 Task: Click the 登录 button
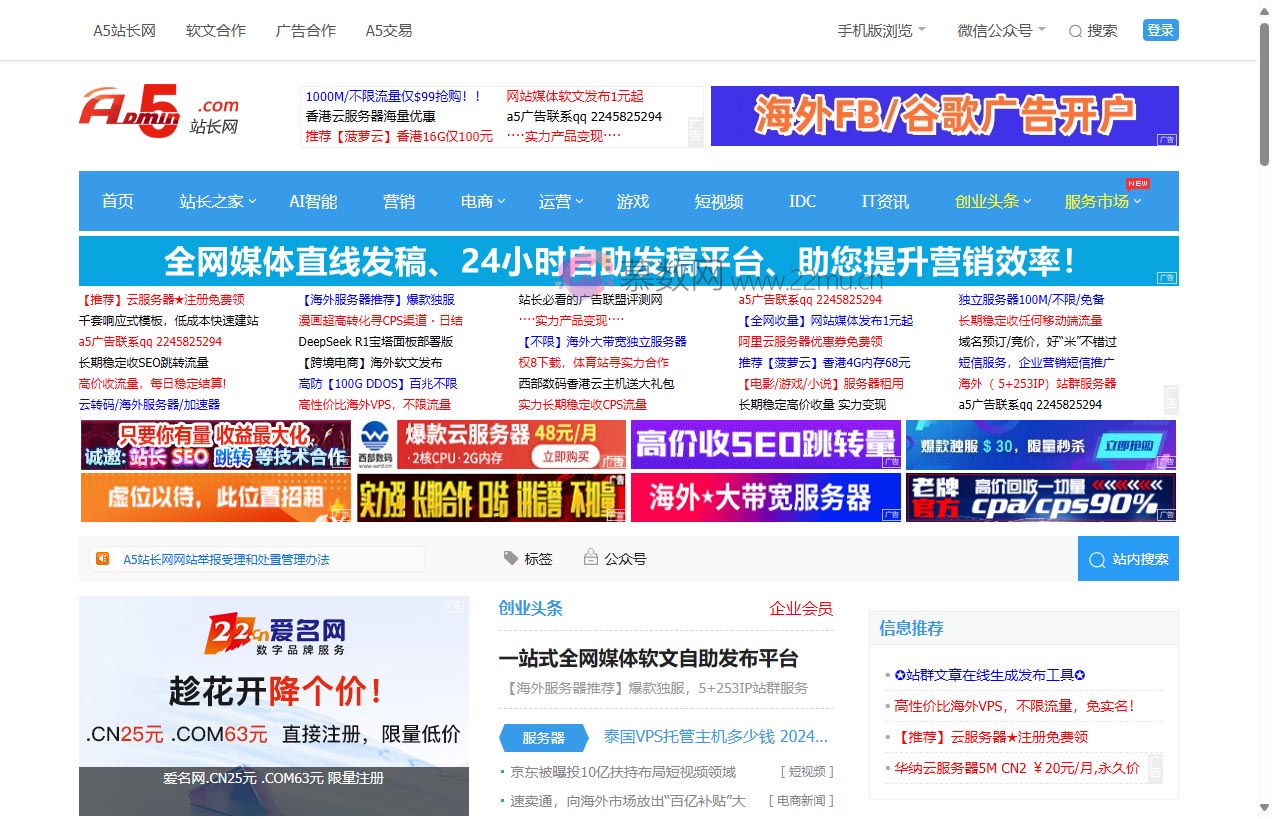coord(1159,30)
